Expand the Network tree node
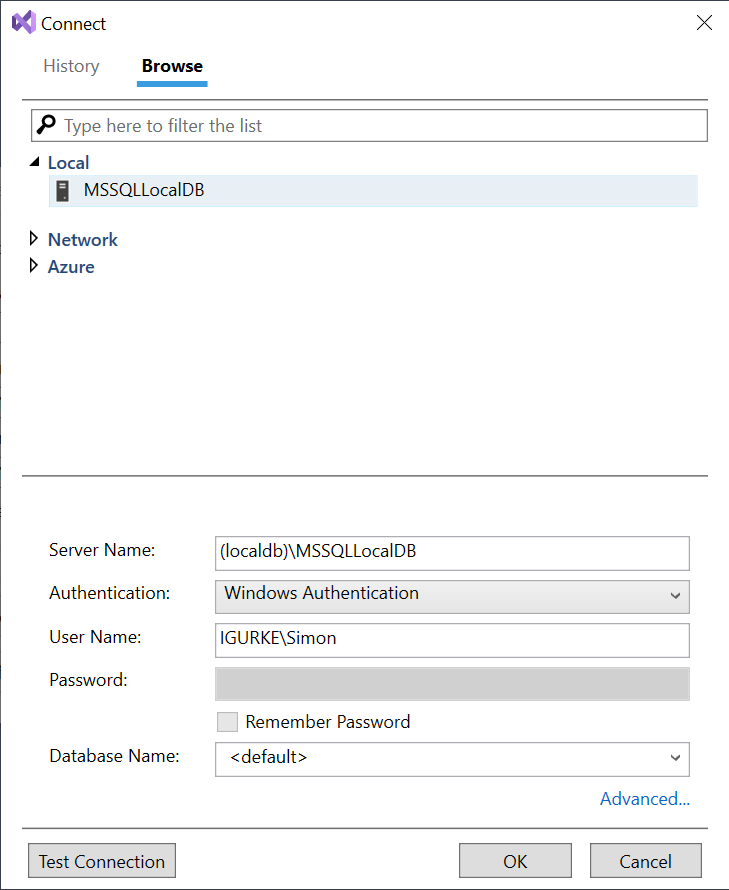 pyautogui.click(x=35, y=239)
